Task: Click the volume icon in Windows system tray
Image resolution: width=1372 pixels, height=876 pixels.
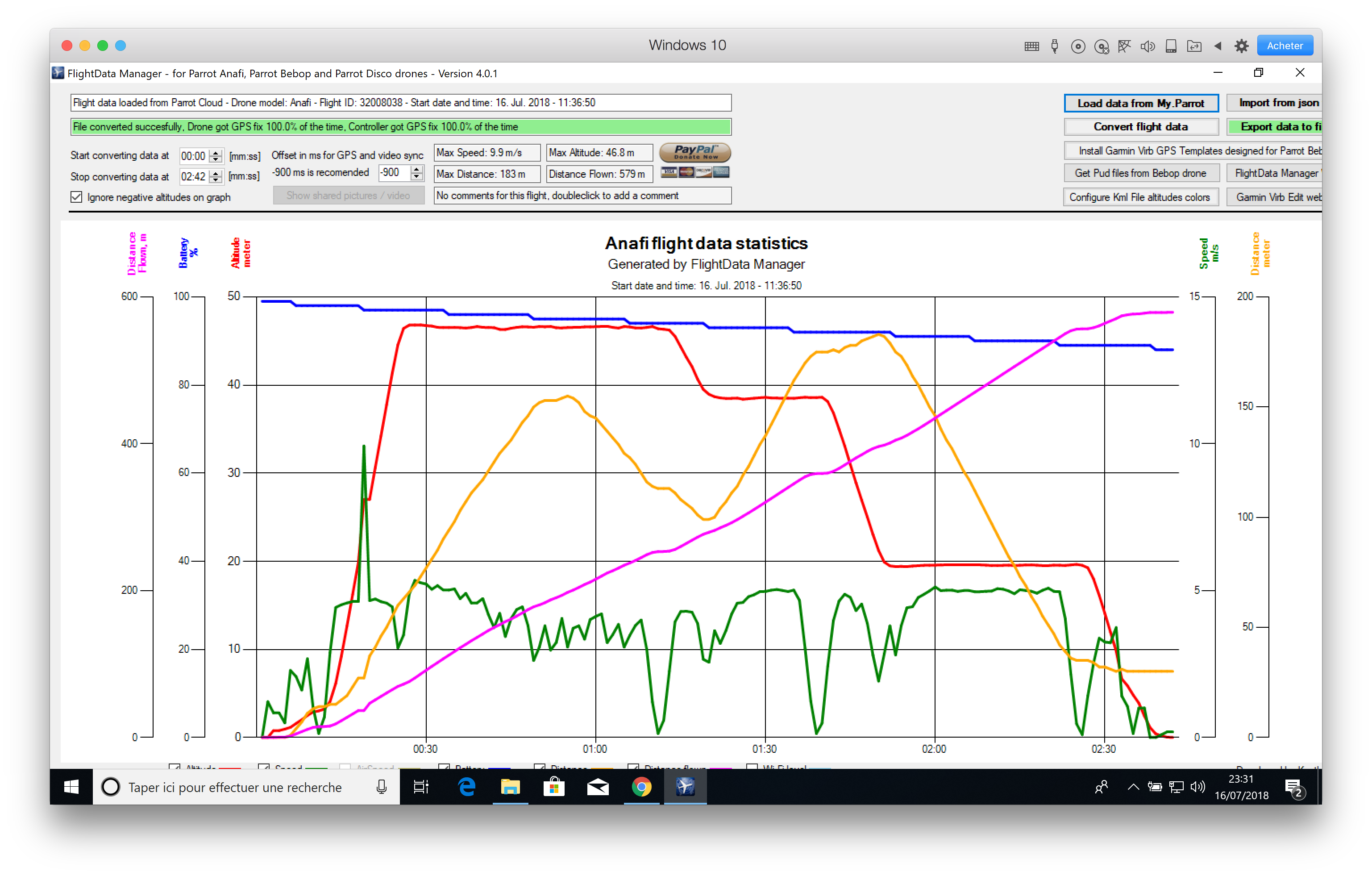Action: point(1197,787)
